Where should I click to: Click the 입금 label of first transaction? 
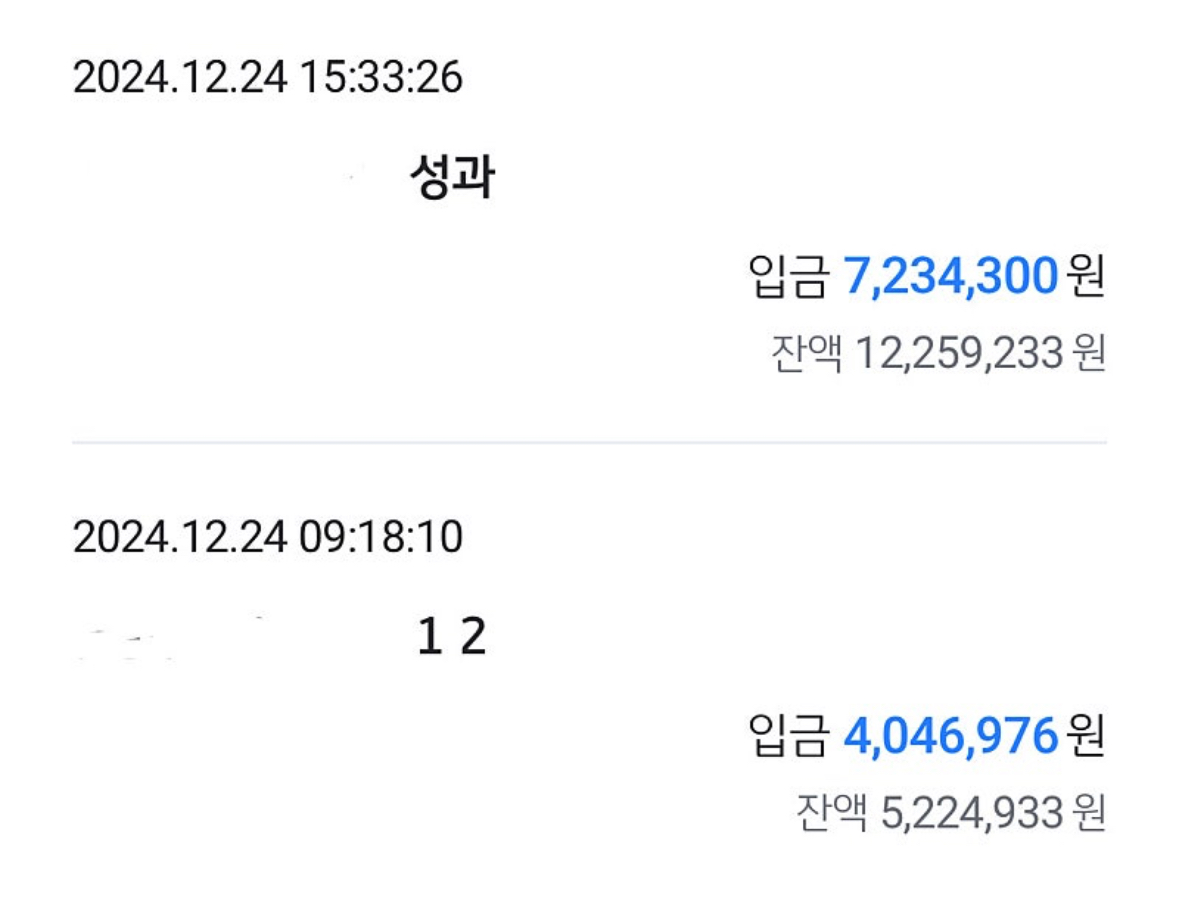coord(788,276)
